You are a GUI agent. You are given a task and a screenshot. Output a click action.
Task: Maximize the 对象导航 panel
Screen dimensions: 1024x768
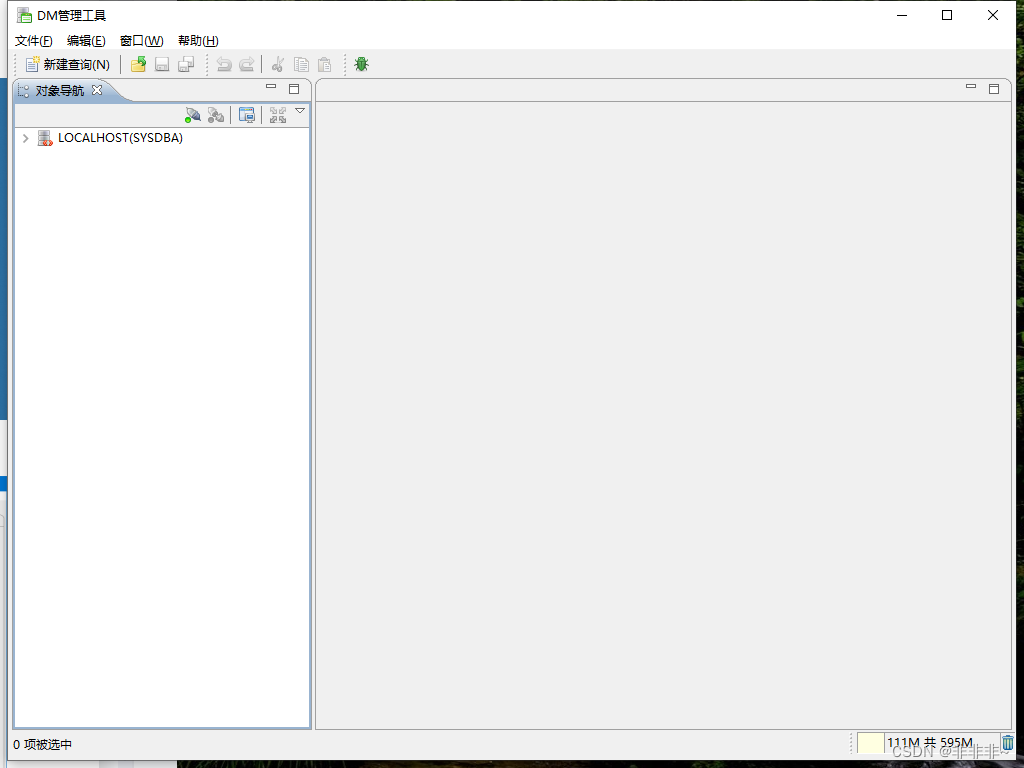point(294,89)
